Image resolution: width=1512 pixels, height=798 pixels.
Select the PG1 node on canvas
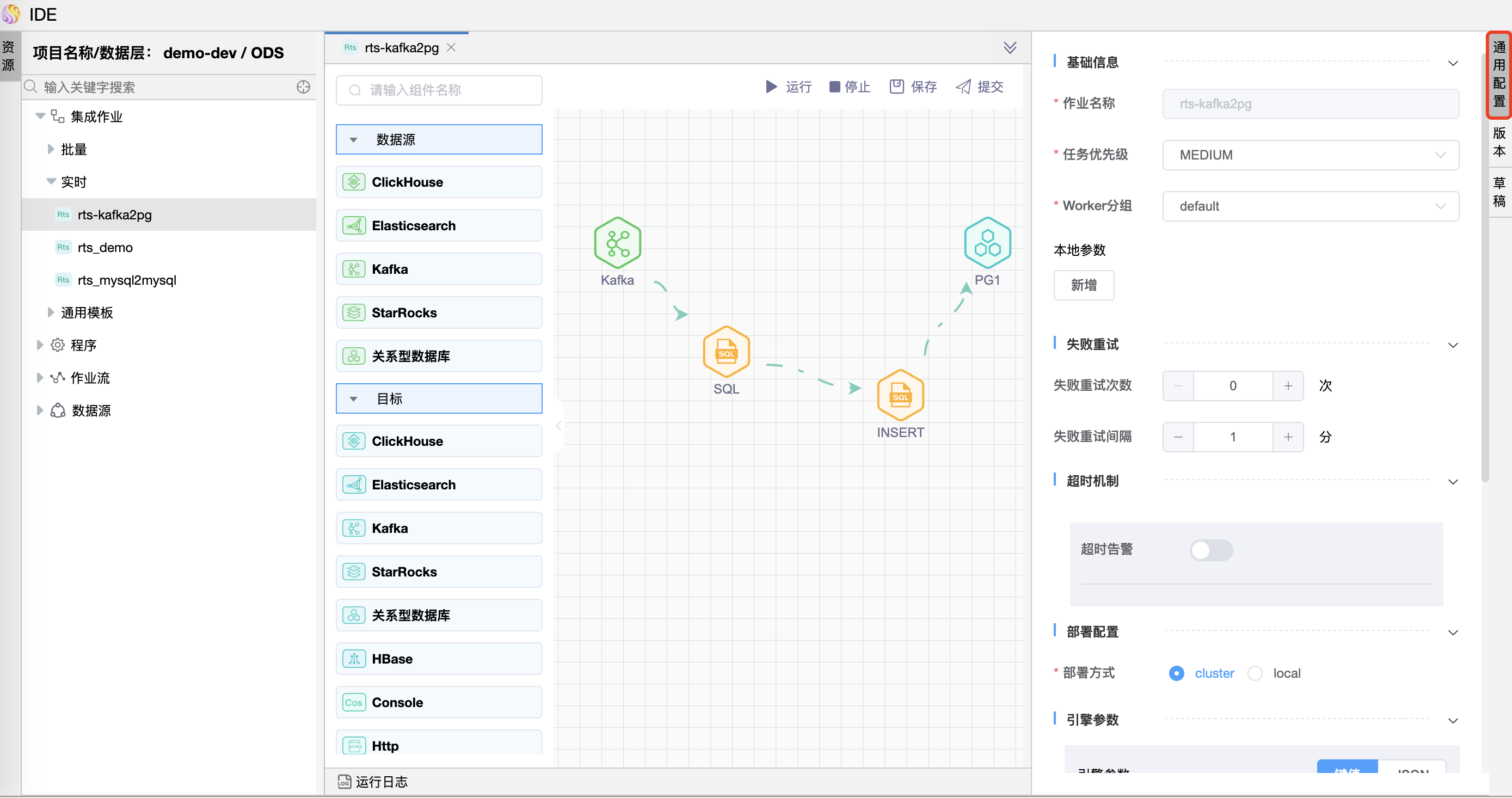click(x=987, y=243)
